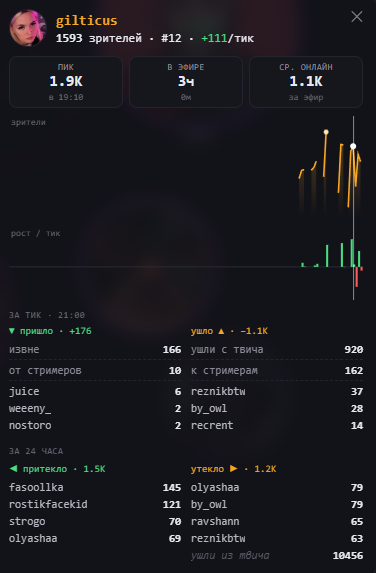Viewport: 376px width, 573px height.
Task: Open fasoollka in 24-hour inflow
Action: pyautogui.click(x=95, y=487)
